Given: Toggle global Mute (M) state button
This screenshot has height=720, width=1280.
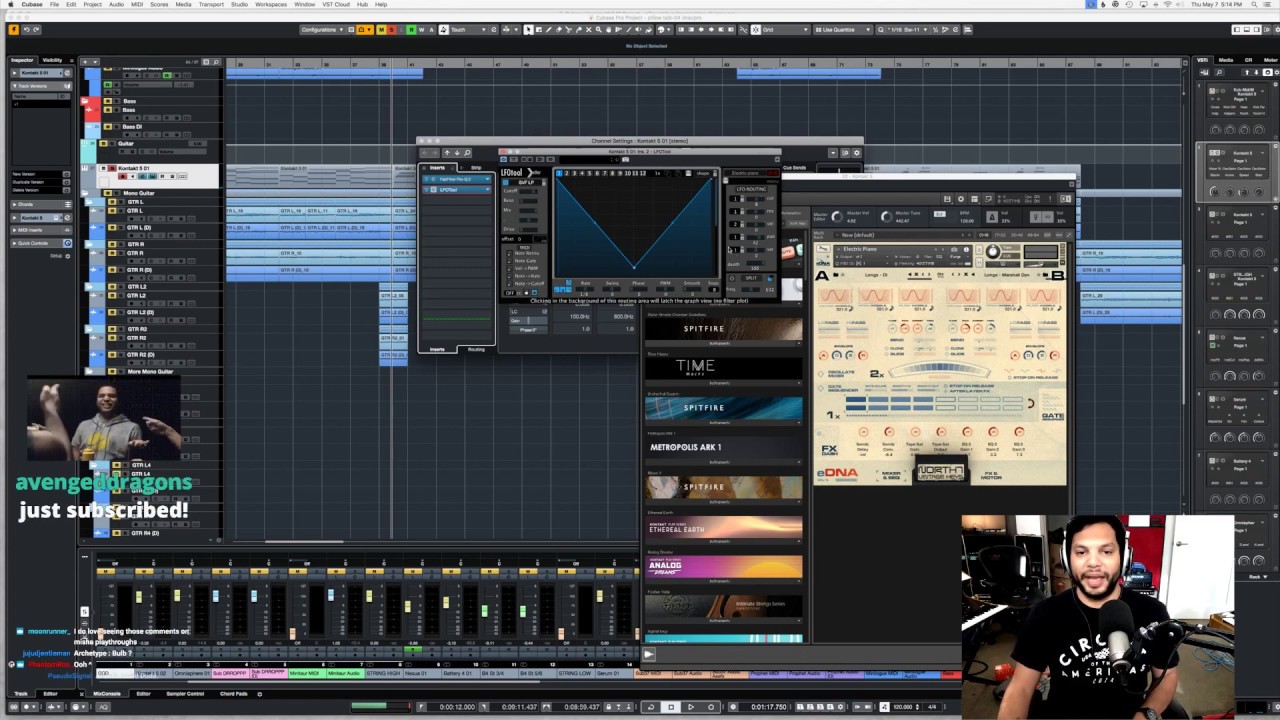Looking at the screenshot, I should click(x=381, y=30).
